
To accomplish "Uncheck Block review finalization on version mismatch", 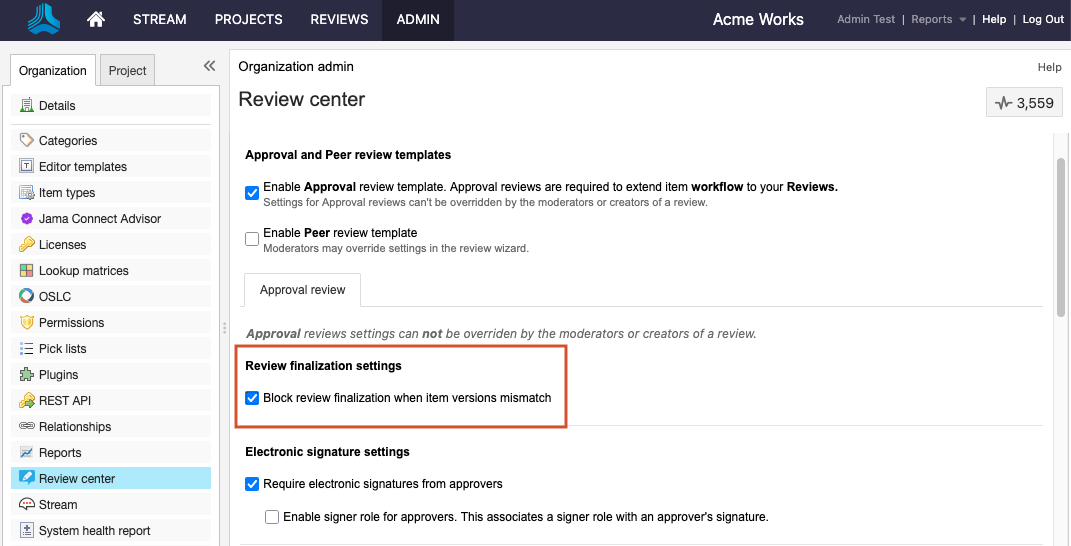I will click(x=252, y=398).
